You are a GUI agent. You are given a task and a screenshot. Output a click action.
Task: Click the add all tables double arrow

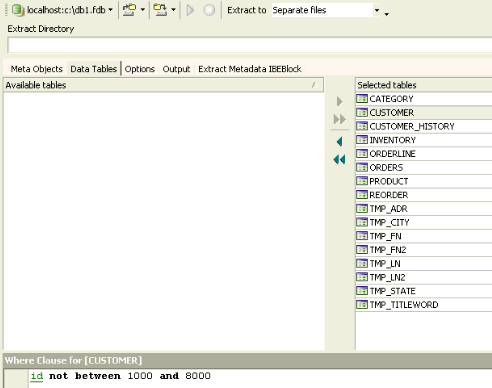340,119
